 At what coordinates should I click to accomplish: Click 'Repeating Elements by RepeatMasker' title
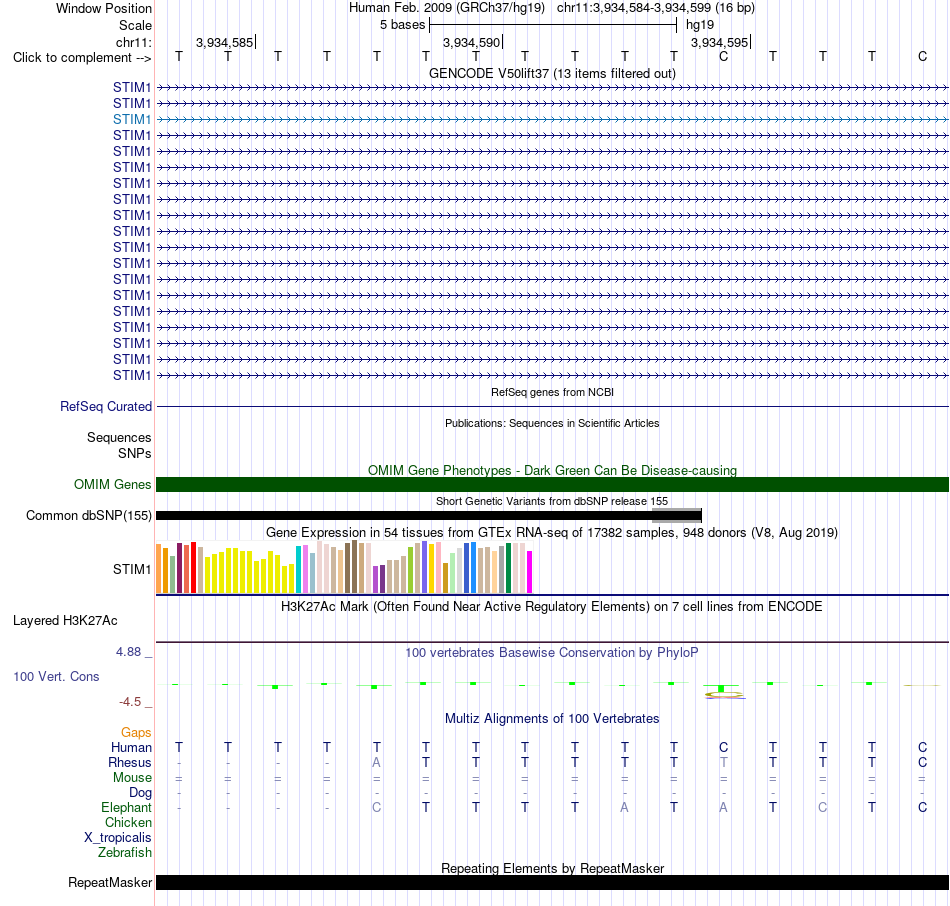(x=552, y=868)
